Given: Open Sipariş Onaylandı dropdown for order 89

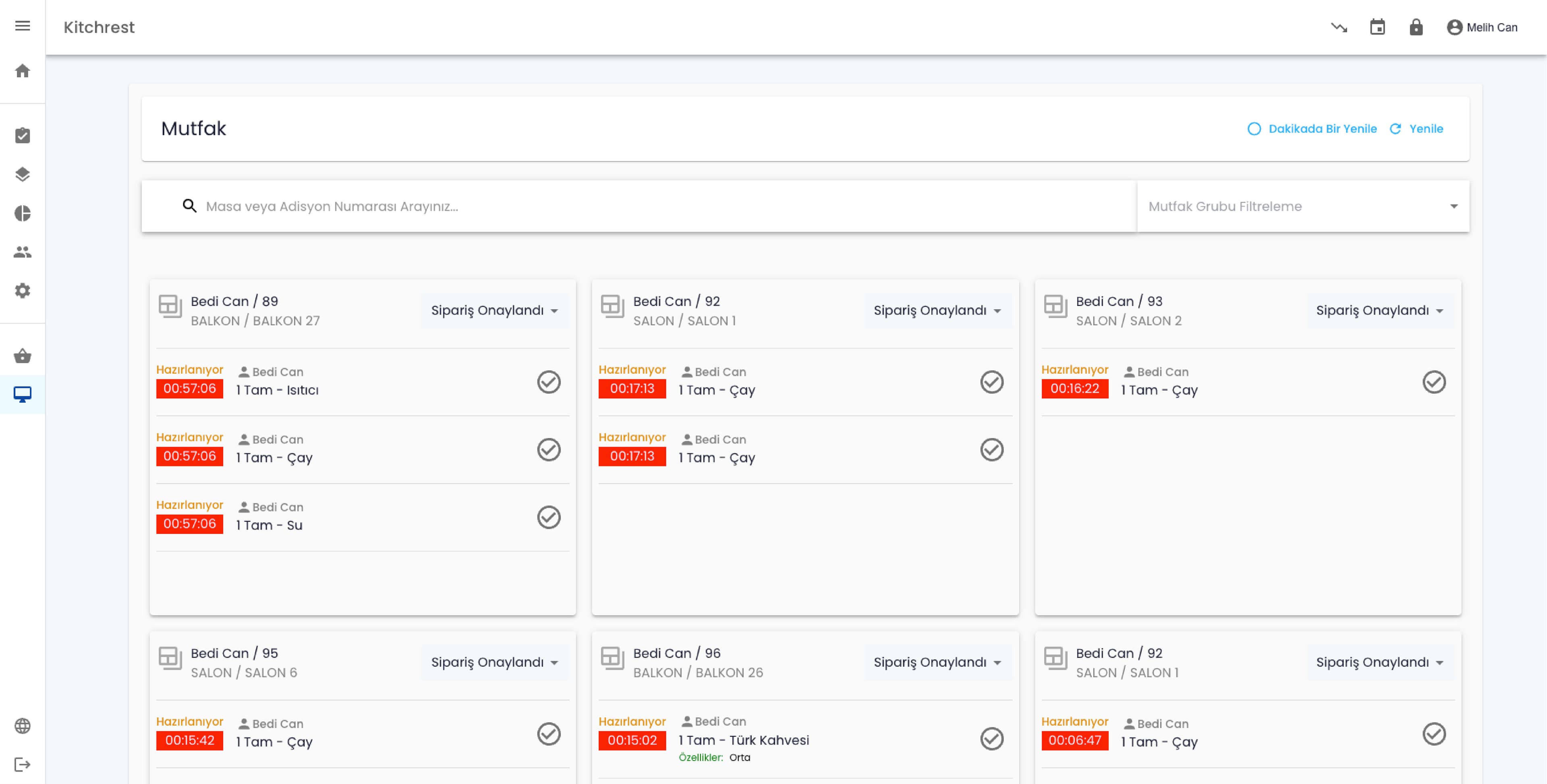Looking at the screenshot, I should coord(494,310).
